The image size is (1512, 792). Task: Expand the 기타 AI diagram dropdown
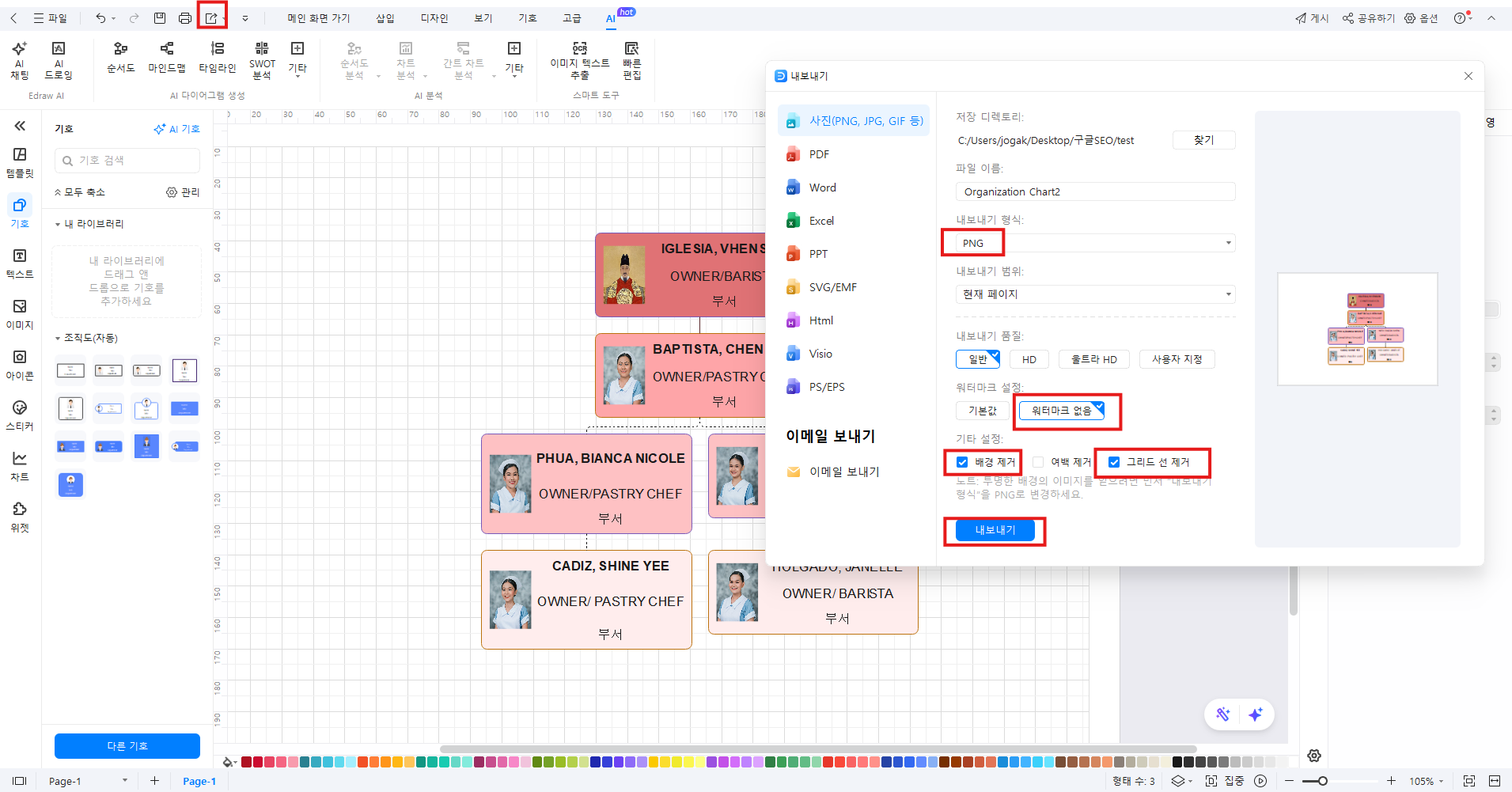tap(297, 58)
